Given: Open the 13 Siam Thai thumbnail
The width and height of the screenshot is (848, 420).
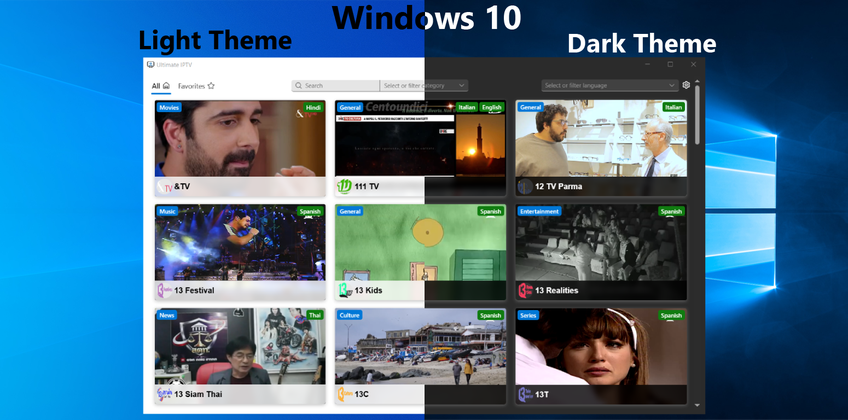Looking at the screenshot, I should click(x=240, y=346).
